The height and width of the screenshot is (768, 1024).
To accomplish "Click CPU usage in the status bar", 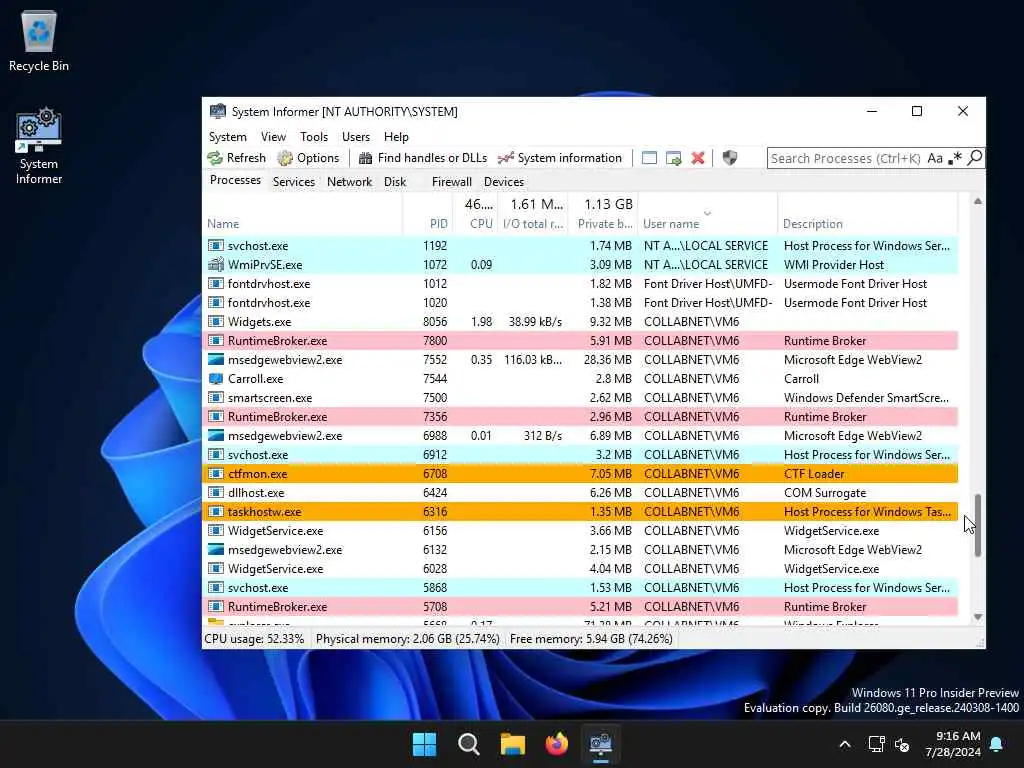I will (255, 639).
